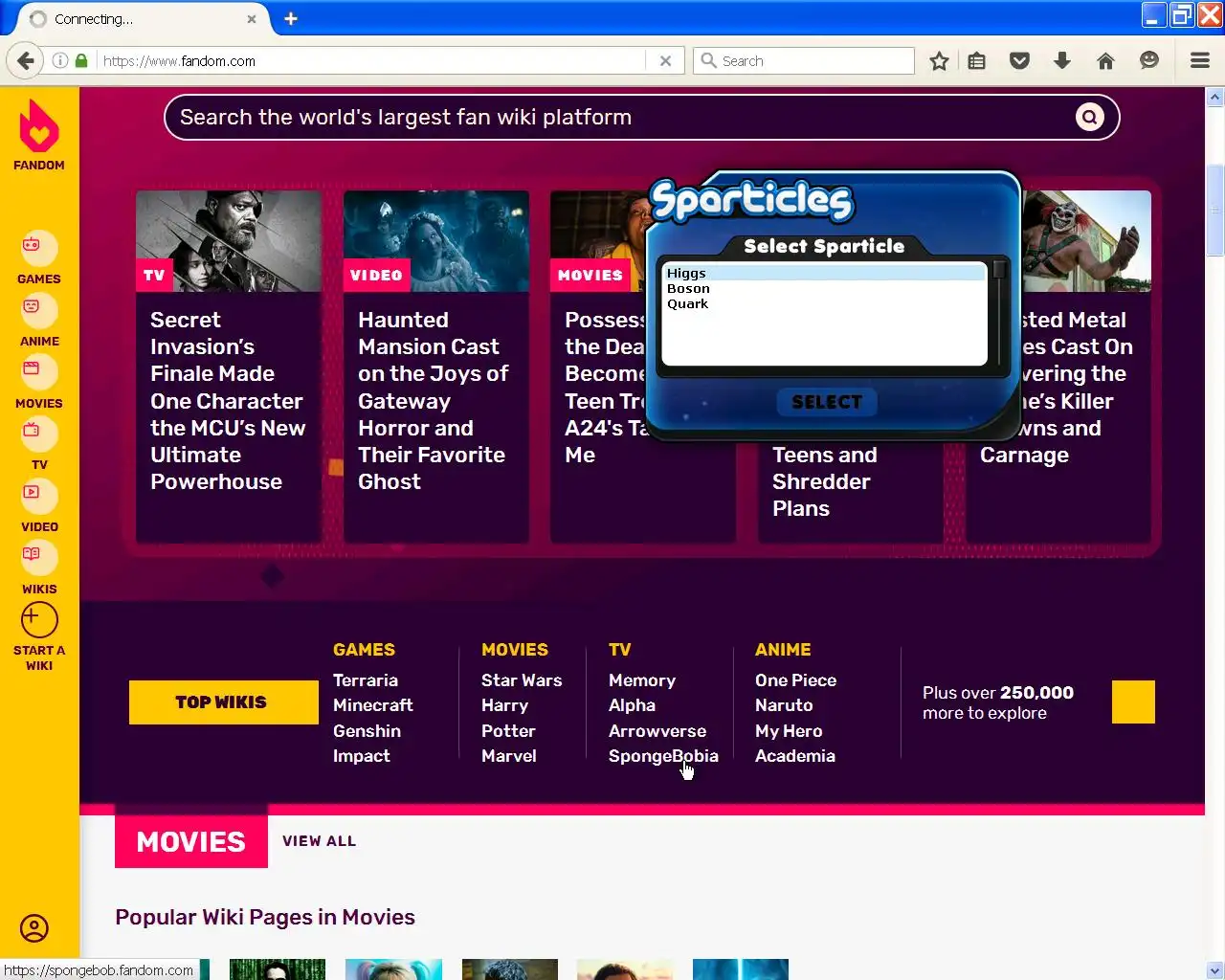Open the Naruto wiki link
The height and width of the screenshot is (980, 1225).
pos(784,705)
